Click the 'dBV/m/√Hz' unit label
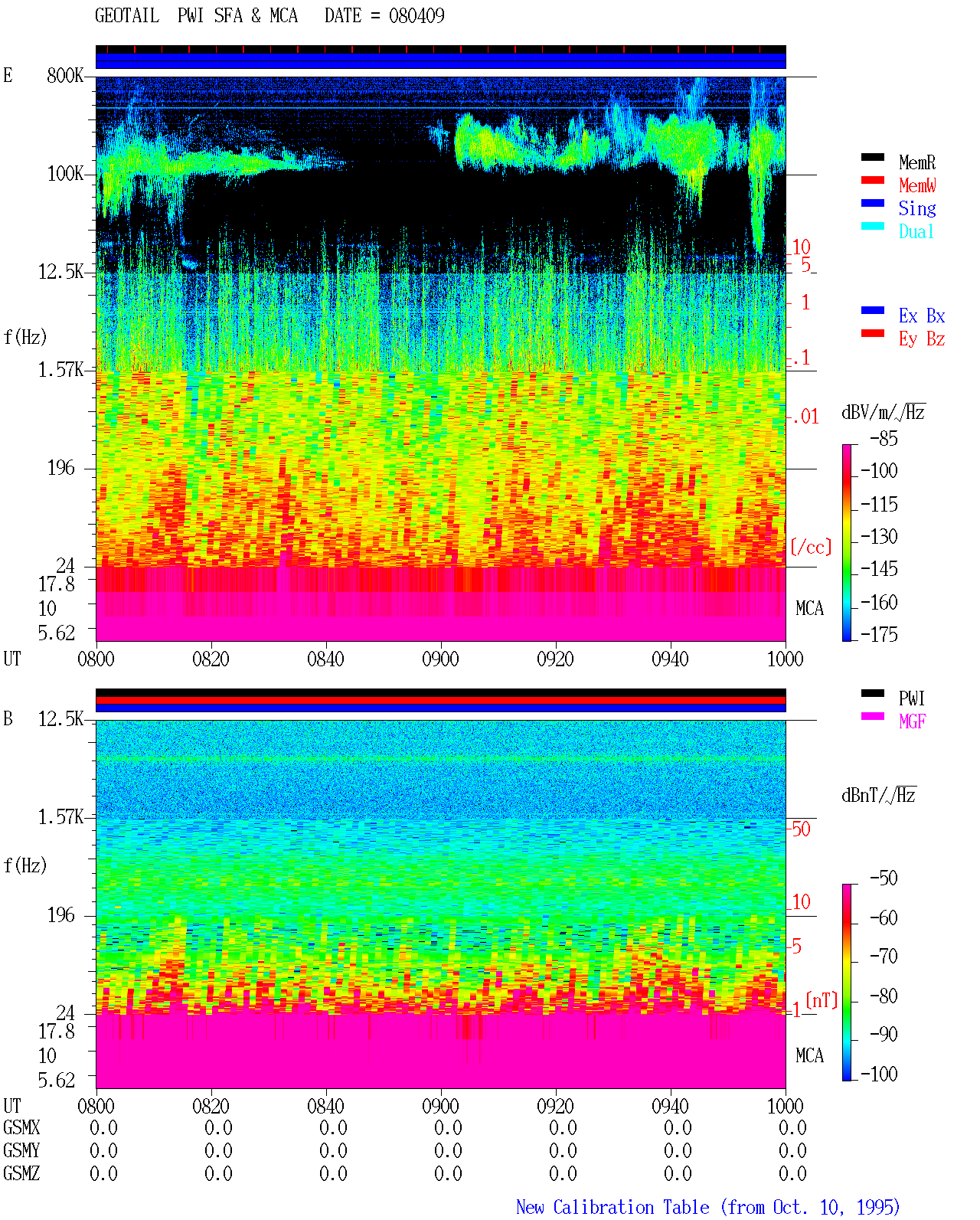This screenshot has height=1220, width=980. pos(884,412)
